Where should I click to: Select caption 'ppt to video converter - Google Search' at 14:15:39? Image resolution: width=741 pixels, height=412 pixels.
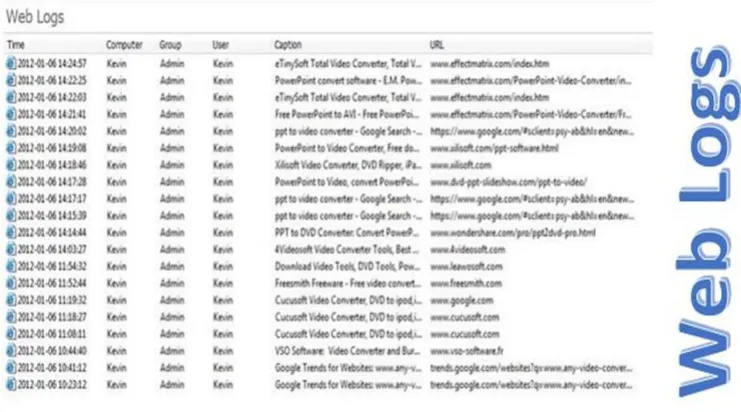[348, 216]
